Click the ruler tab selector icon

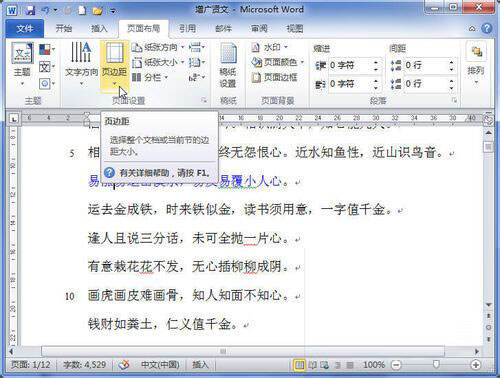(14, 118)
